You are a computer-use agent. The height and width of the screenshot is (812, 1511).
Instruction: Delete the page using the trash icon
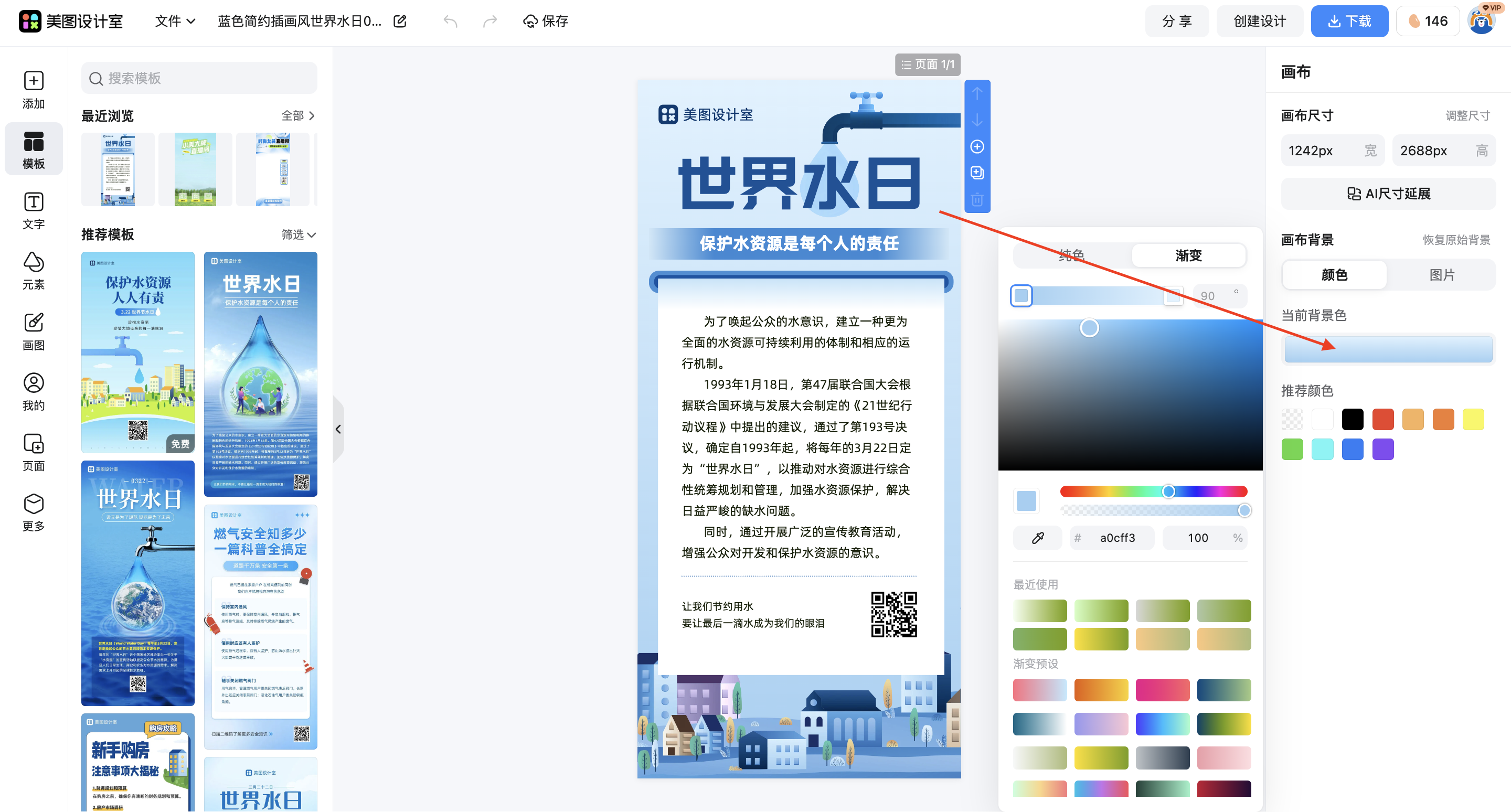pos(976,200)
